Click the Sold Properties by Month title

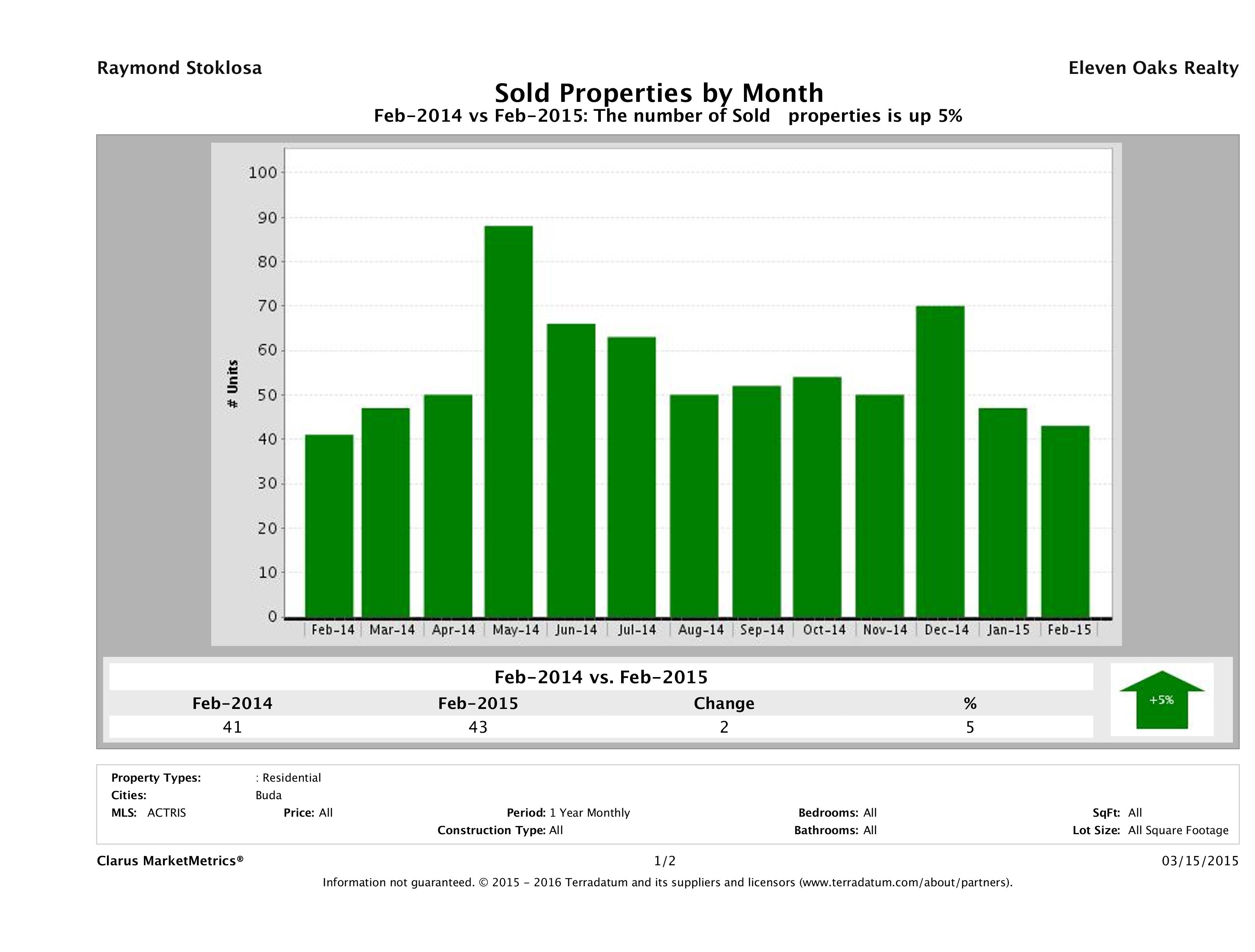pos(659,93)
